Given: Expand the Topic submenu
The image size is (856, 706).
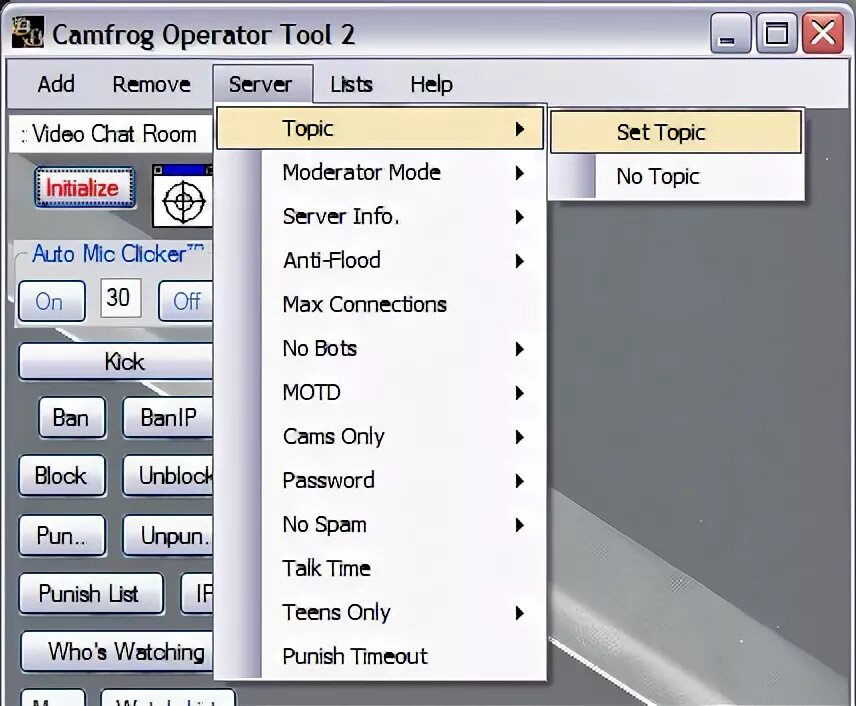Looking at the screenshot, I should [380, 128].
